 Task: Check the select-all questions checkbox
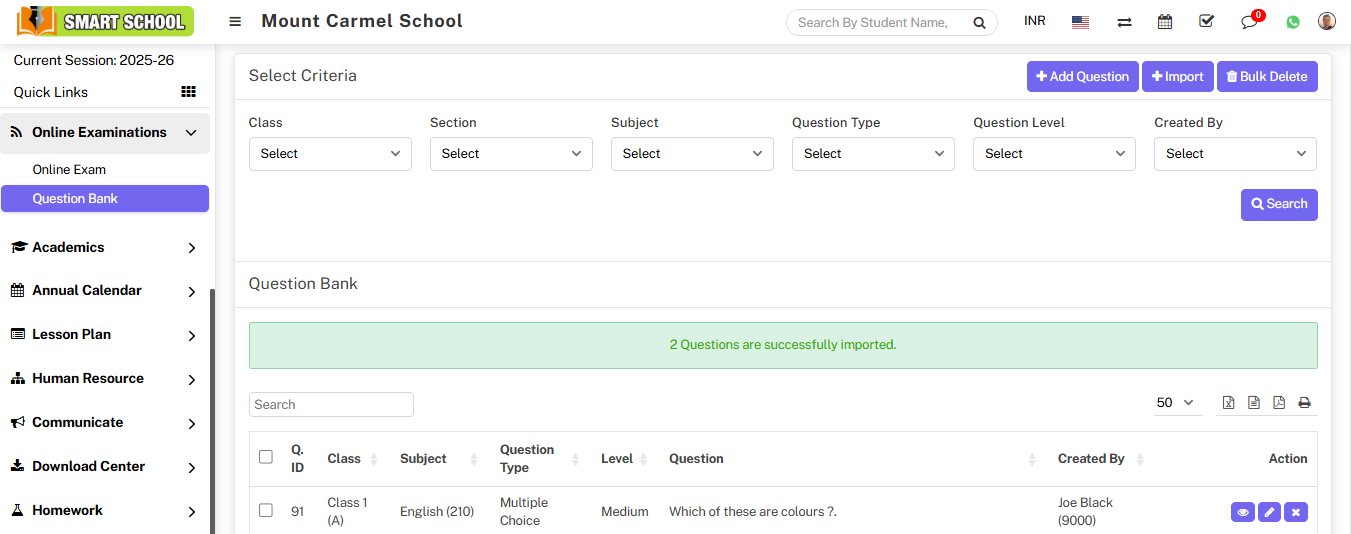(x=266, y=457)
